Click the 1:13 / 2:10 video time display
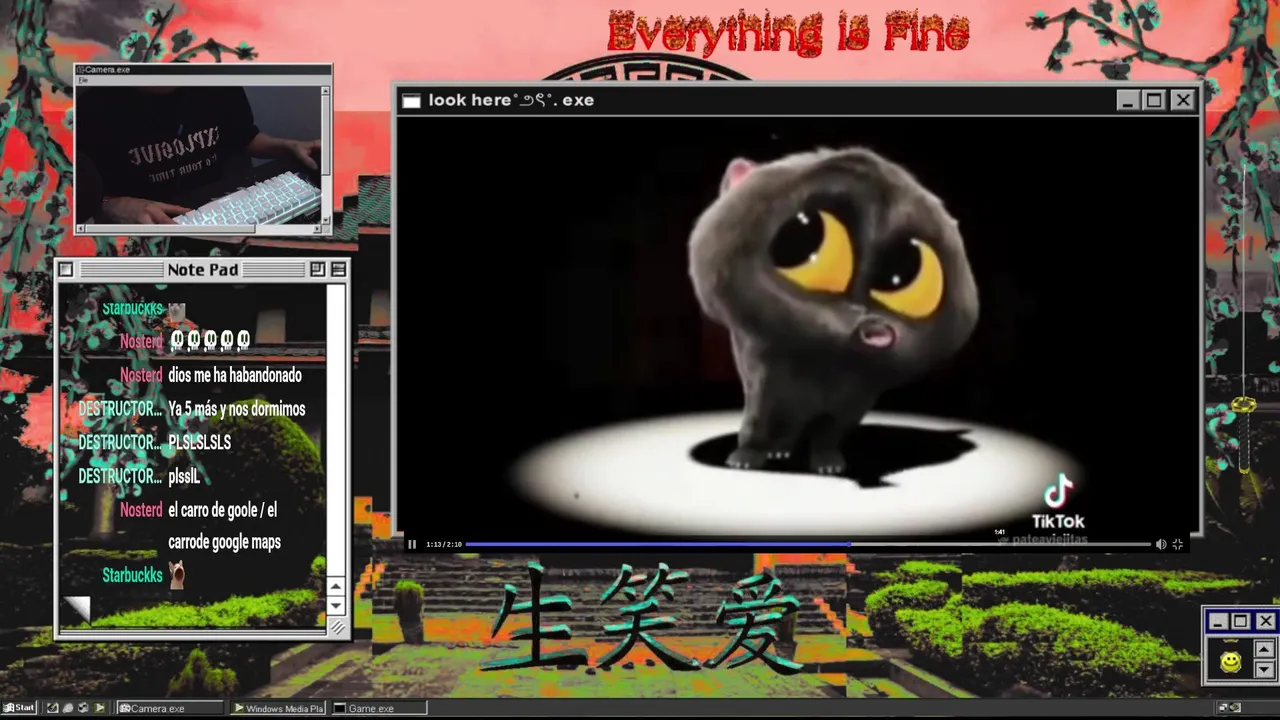 (444, 544)
